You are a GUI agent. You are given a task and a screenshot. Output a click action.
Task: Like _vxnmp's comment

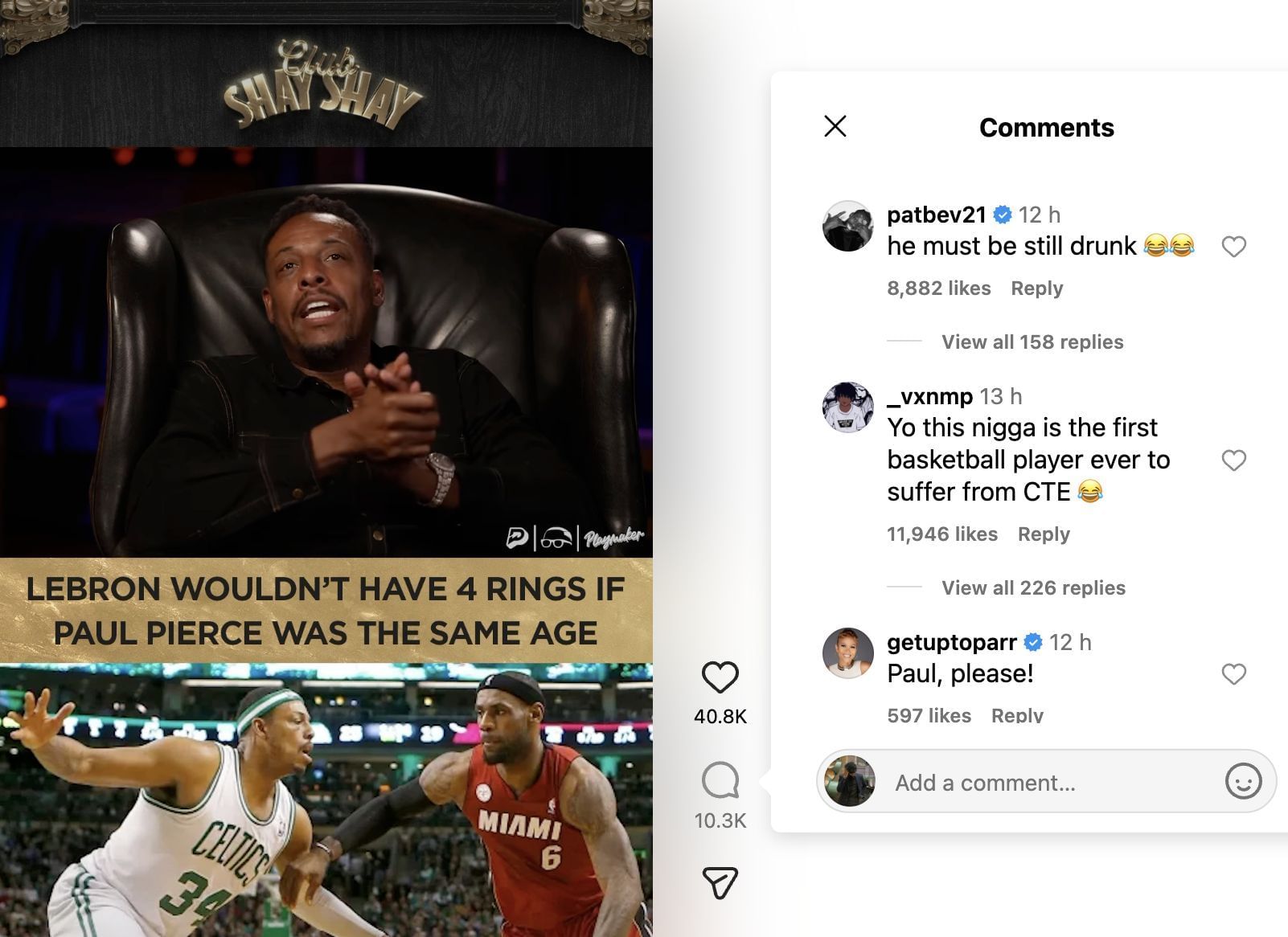tap(1233, 460)
